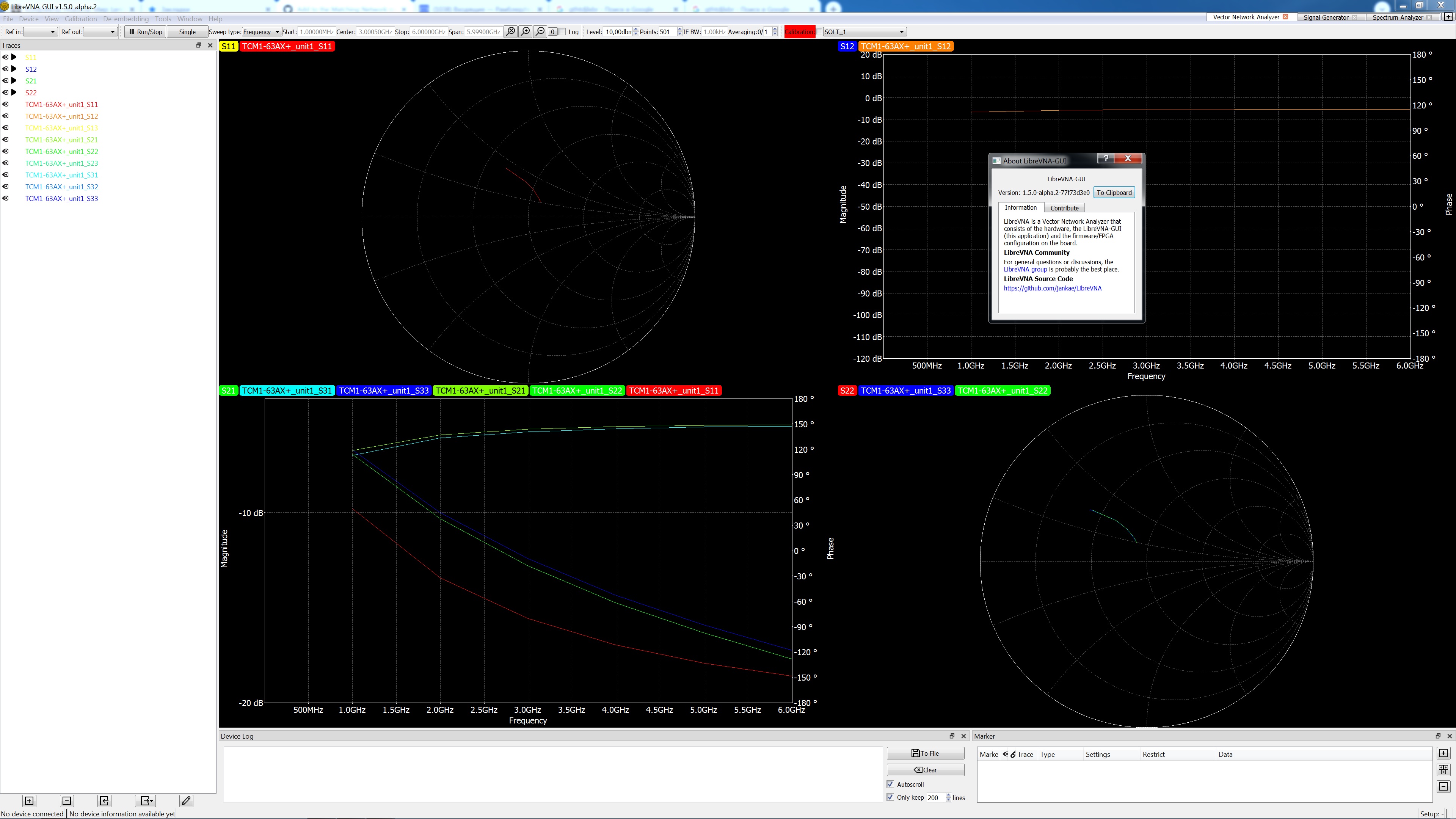
Task: Open the Calibration menu
Action: (80, 19)
